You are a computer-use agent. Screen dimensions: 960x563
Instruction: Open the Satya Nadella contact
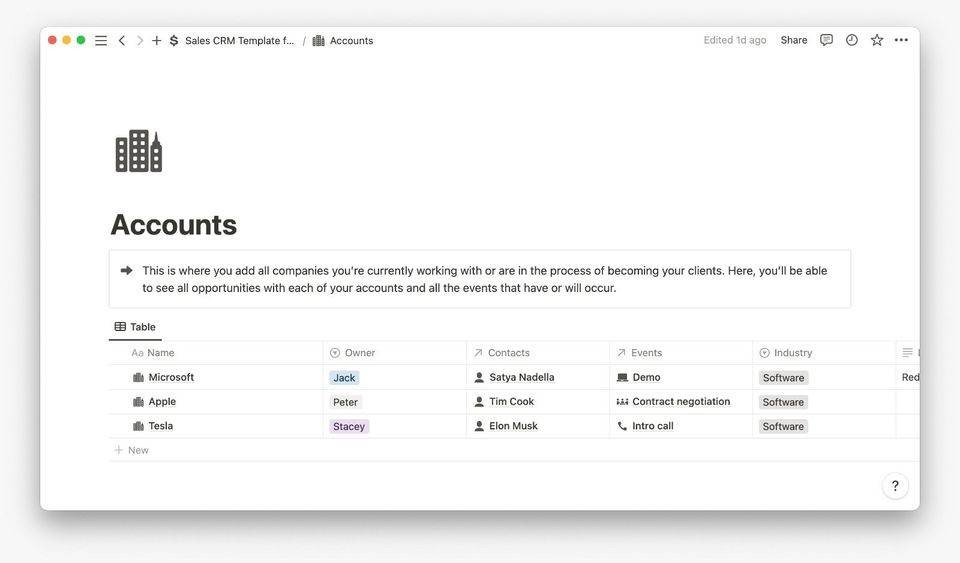click(x=521, y=377)
